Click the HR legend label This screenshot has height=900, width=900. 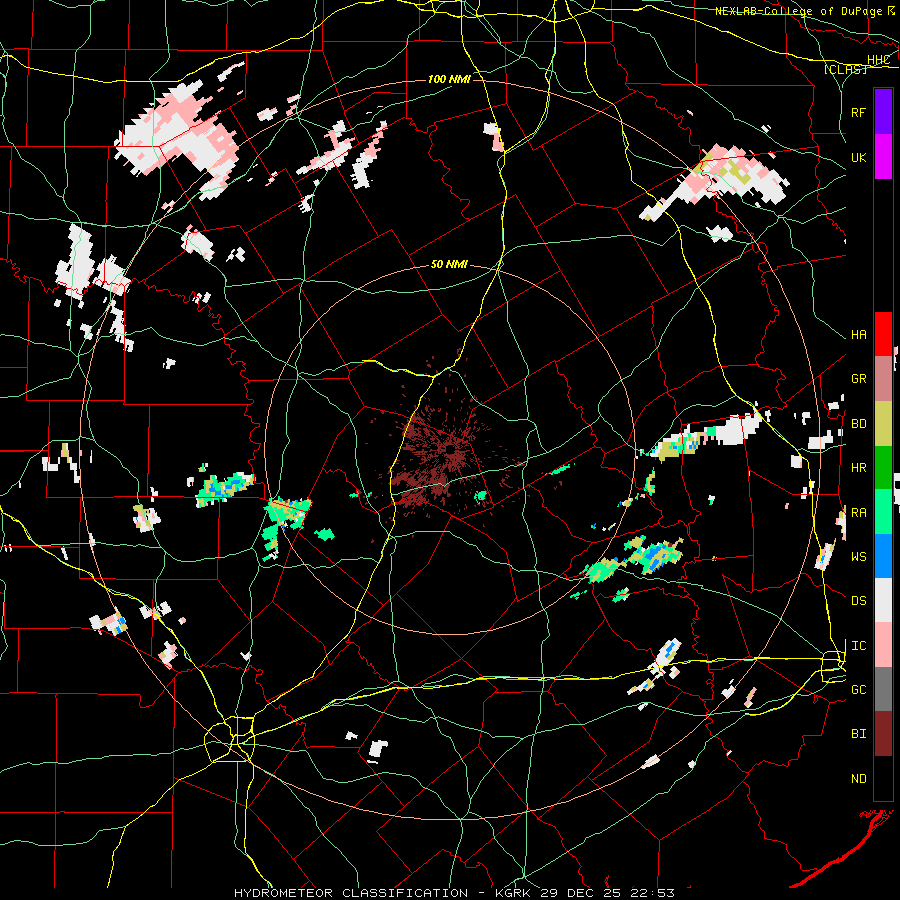859,468
